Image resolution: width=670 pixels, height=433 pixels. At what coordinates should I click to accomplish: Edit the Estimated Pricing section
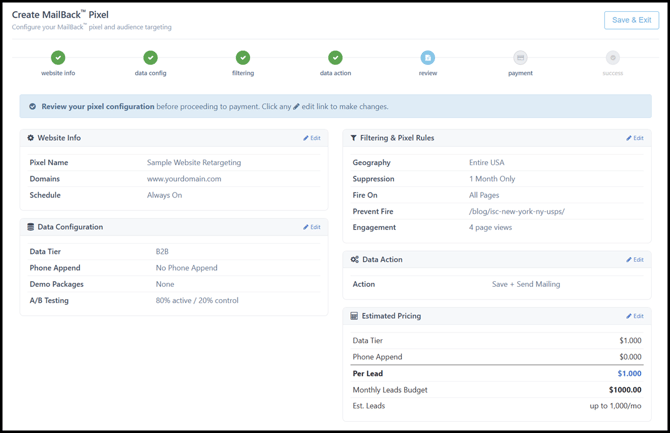coord(635,316)
